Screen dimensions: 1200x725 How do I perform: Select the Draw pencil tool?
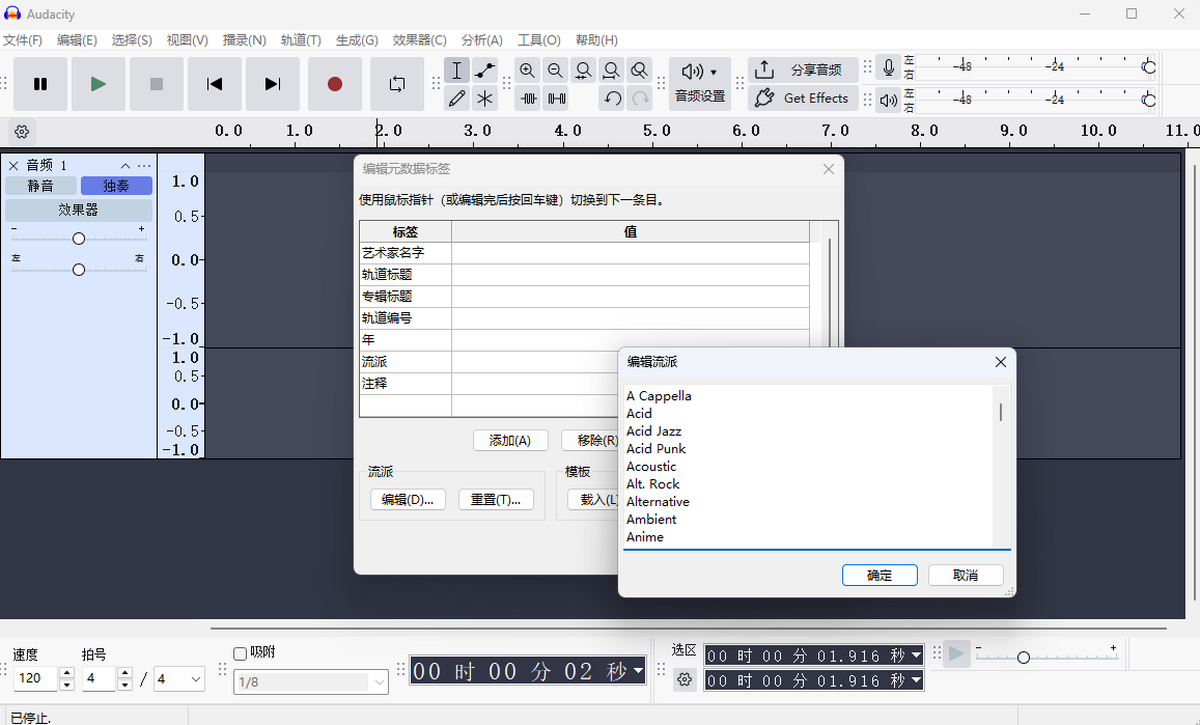click(x=457, y=98)
